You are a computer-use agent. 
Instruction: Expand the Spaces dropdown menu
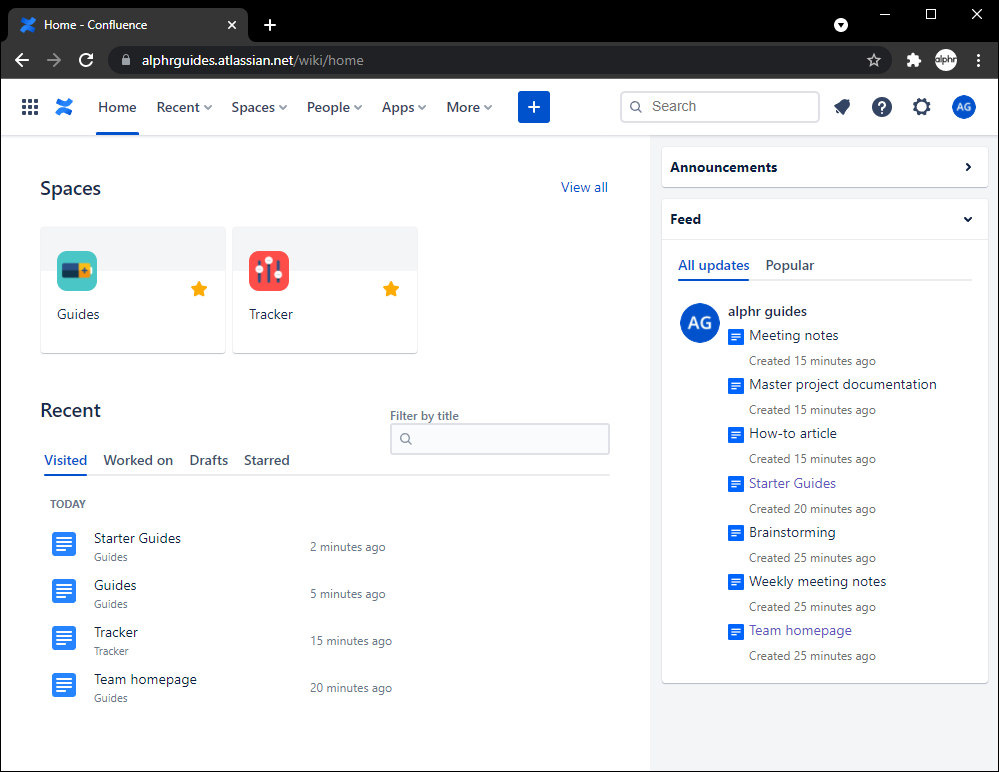tap(259, 107)
